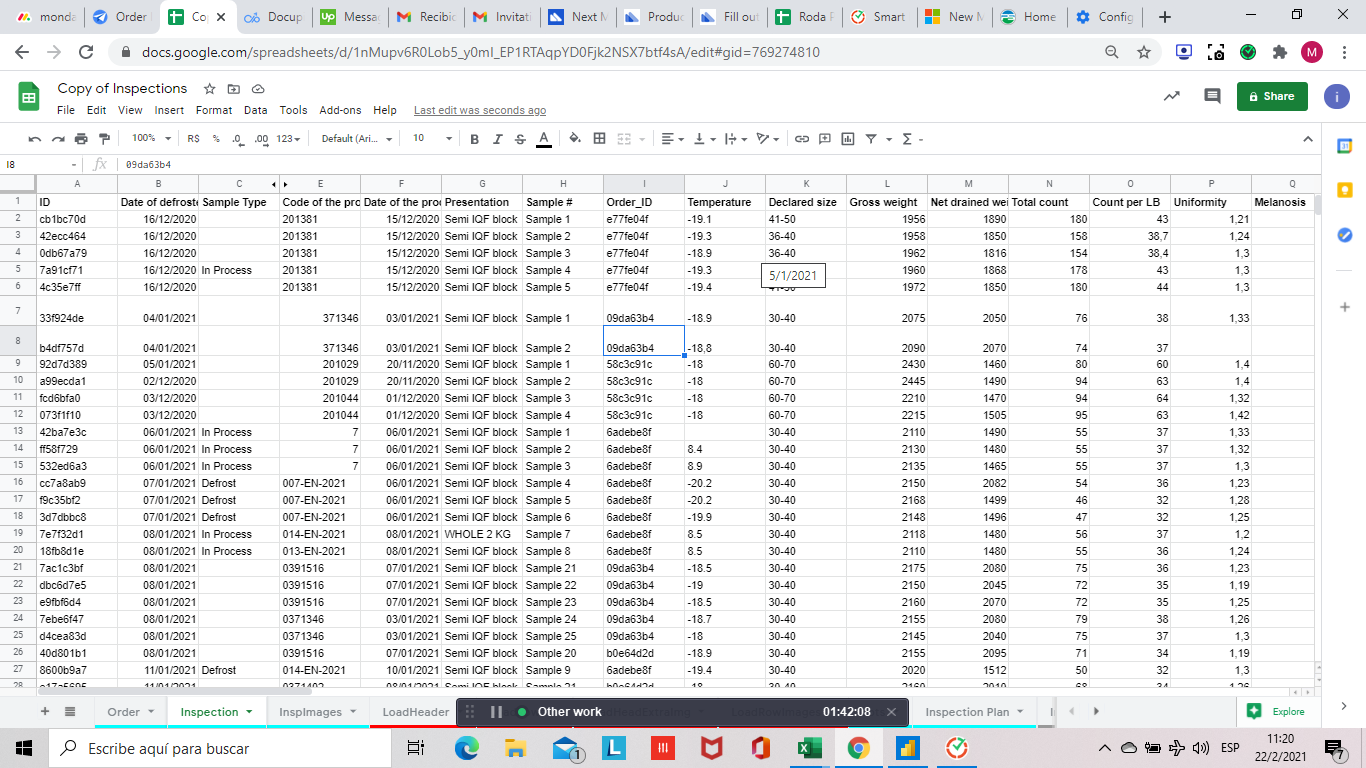Open text rotation dropdown
Screen dimensions: 1366x768
coord(767,138)
